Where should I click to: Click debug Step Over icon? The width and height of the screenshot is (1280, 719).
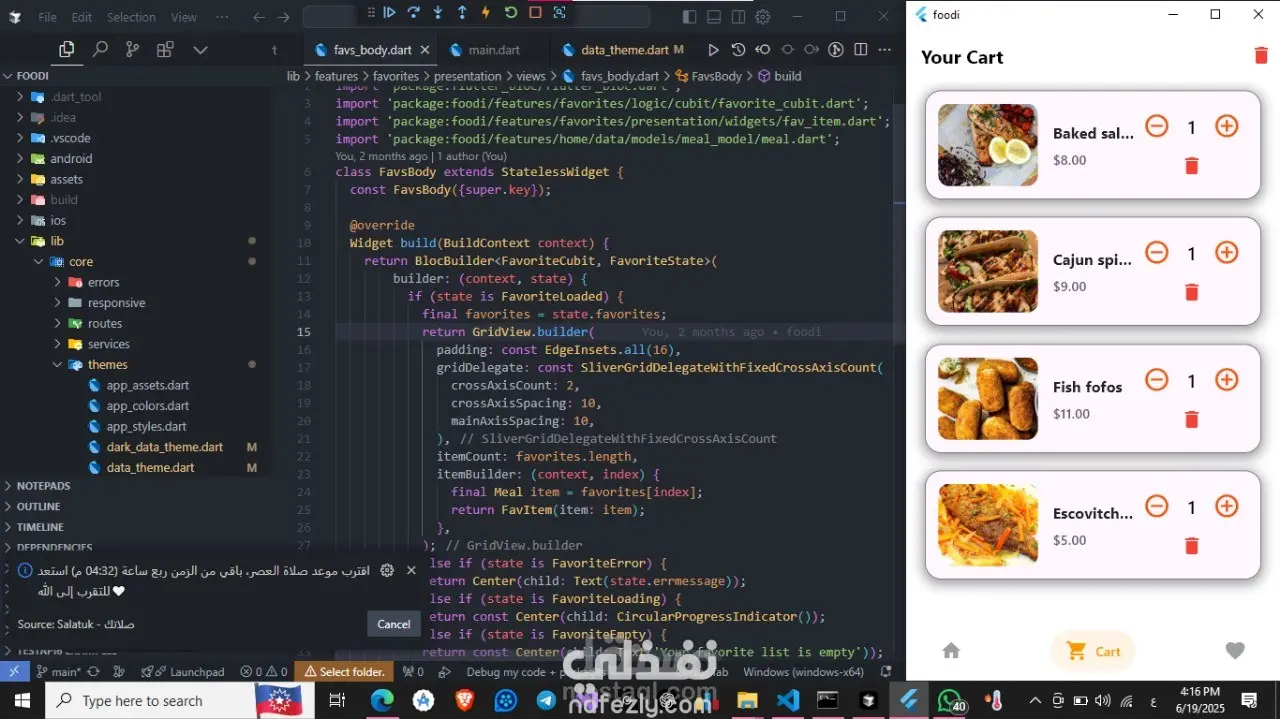(x=414, y=12)
